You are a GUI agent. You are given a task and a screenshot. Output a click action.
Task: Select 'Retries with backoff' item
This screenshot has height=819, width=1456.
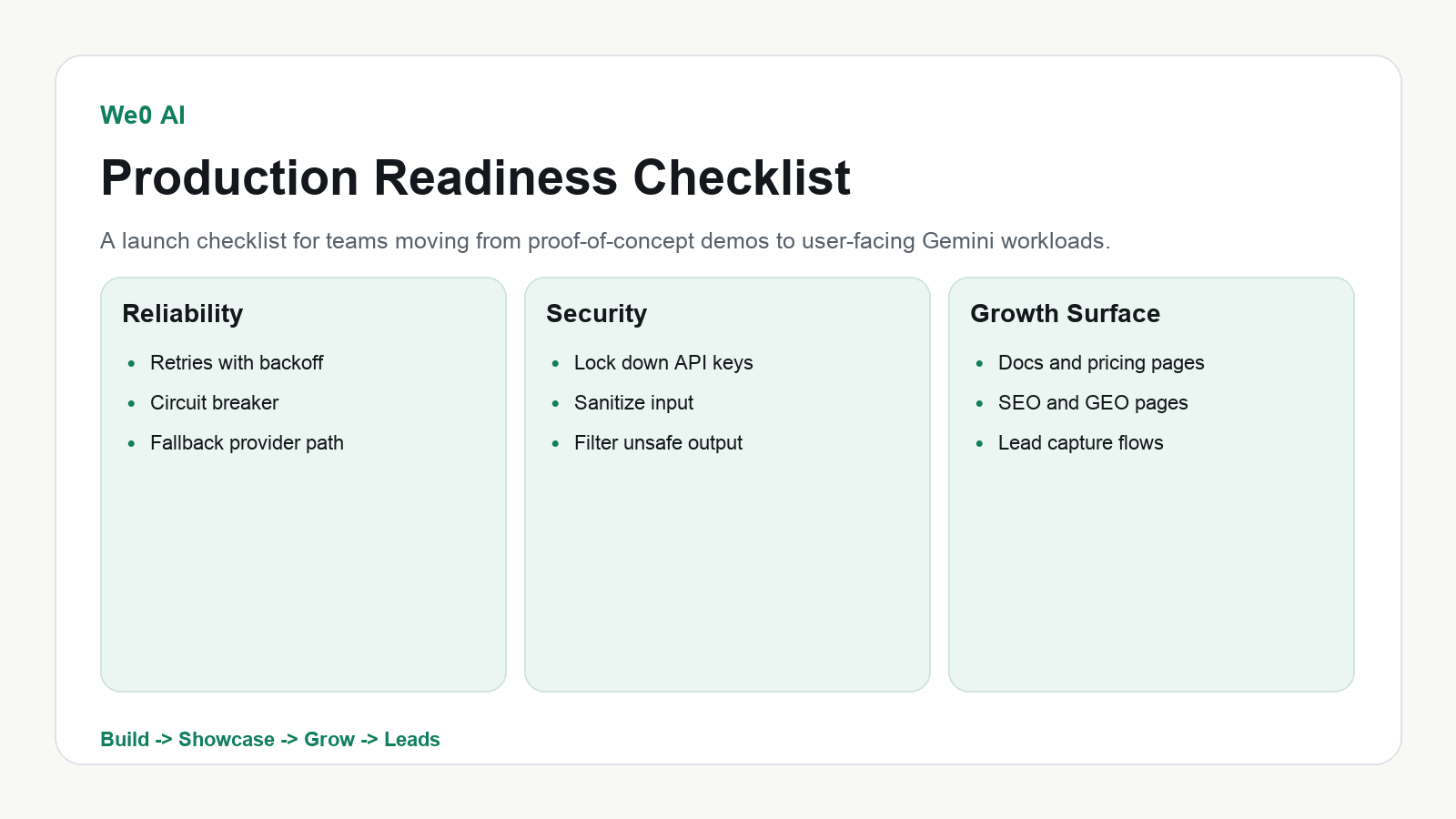tap(237, 363)
